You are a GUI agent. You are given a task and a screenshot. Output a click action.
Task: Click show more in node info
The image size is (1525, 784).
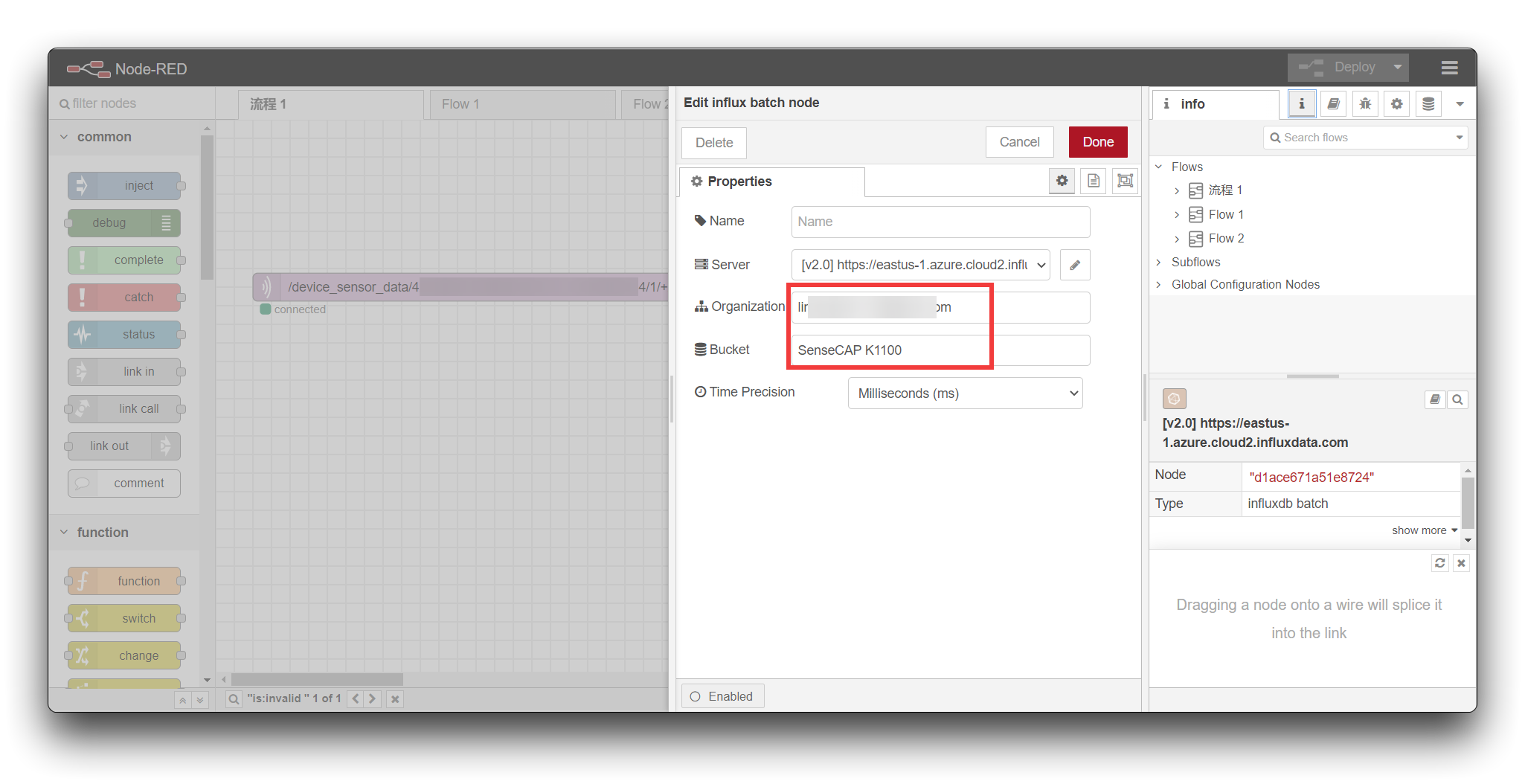coord(1424,530)
